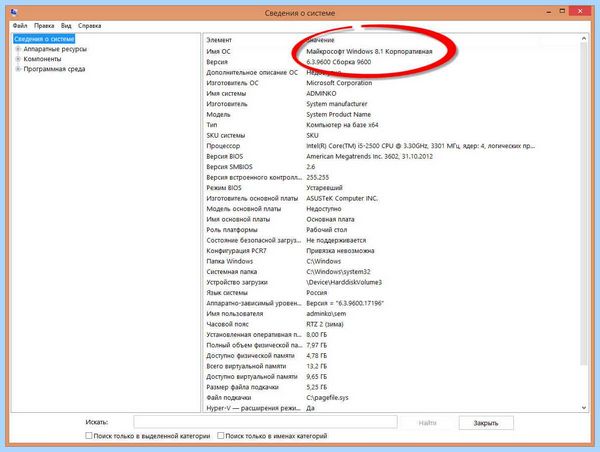
Task: Expand Компоненты node
Action: 18,59
